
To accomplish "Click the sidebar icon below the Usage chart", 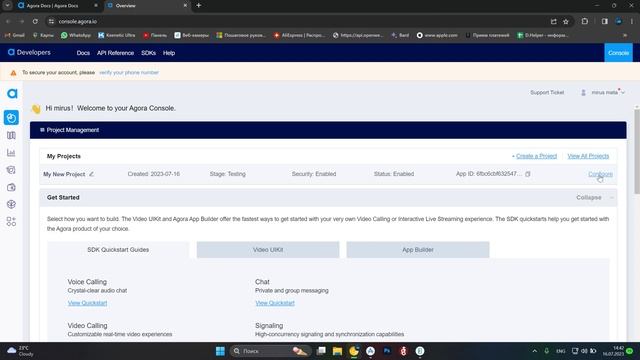I will pos(11,170).
